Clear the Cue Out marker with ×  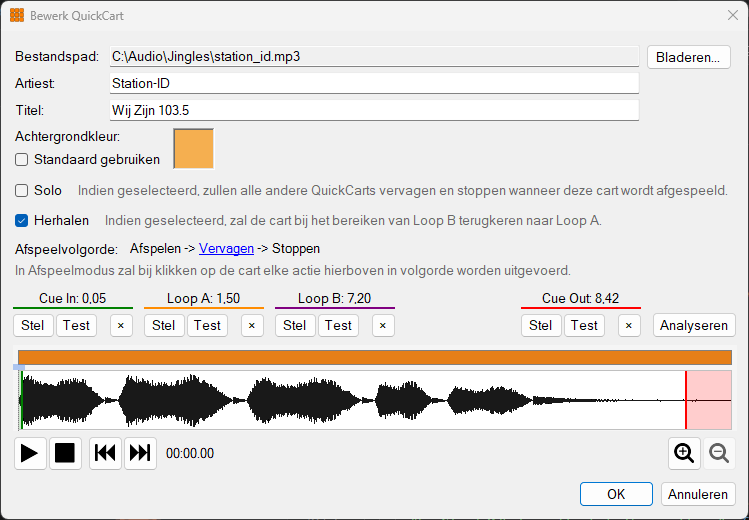coord(629,326)
